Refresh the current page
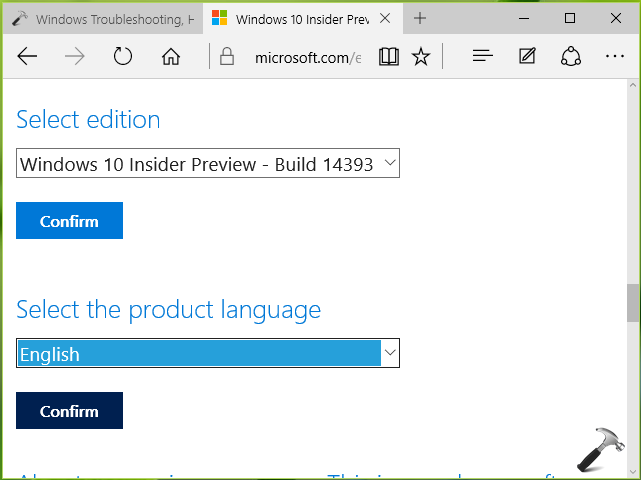The width and height of the screenshot is (641, 480). pyautogui.click(x=123, y=56)
